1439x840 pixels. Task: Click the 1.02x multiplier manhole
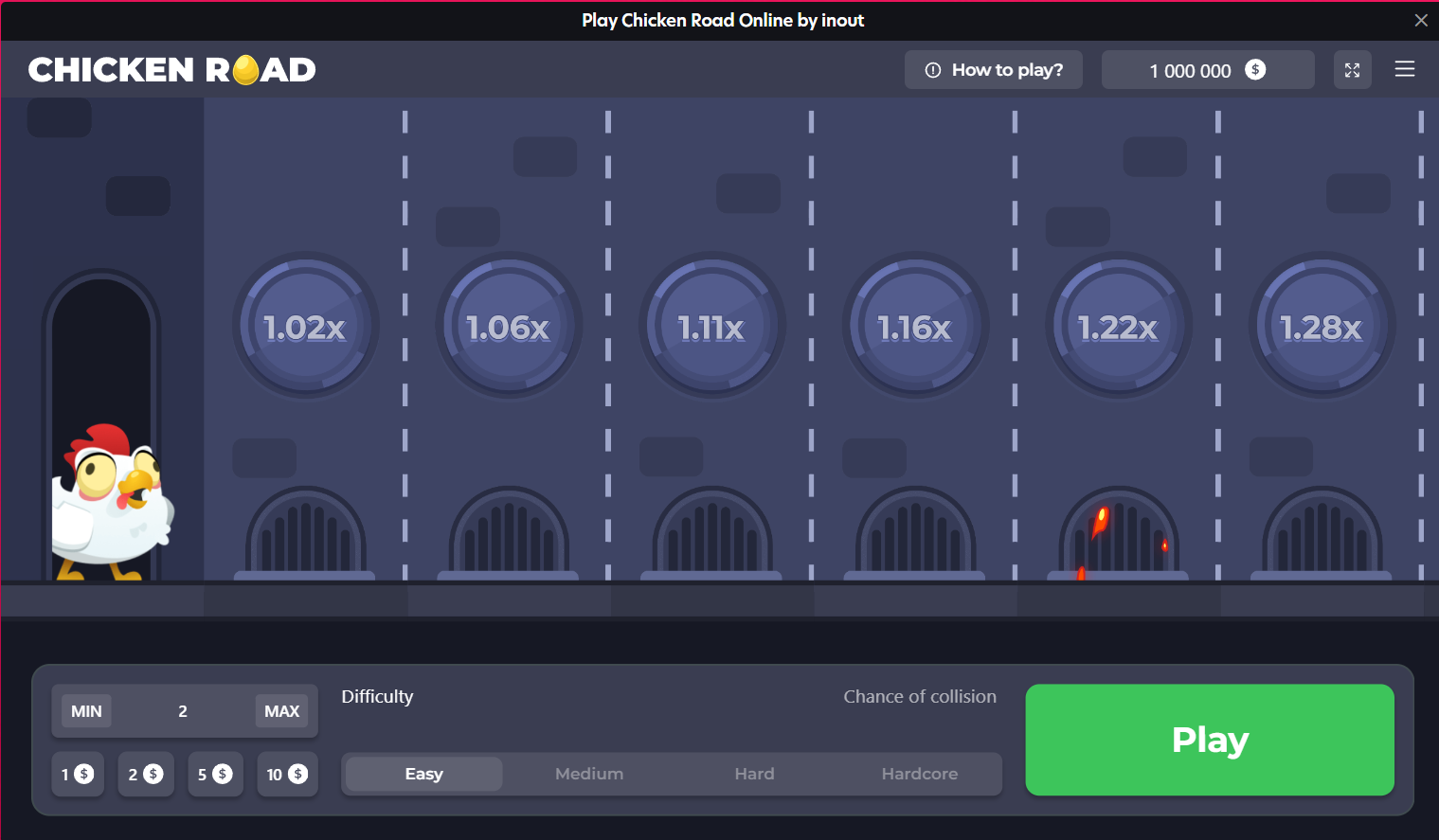point(305,326)
